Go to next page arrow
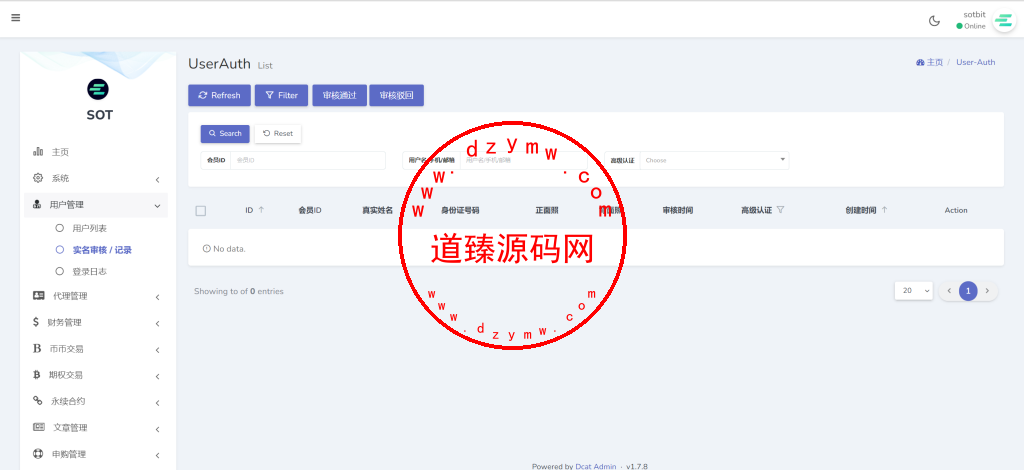 [987, 290]
